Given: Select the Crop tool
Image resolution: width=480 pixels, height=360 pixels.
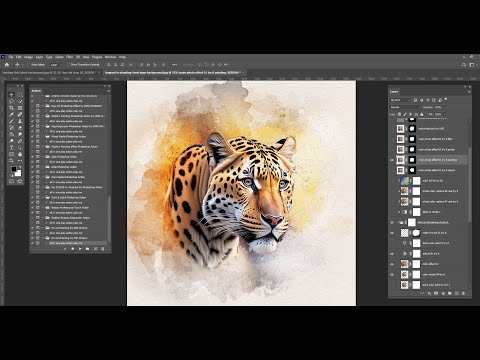Looking at the screenshot, I should (11, 108).
